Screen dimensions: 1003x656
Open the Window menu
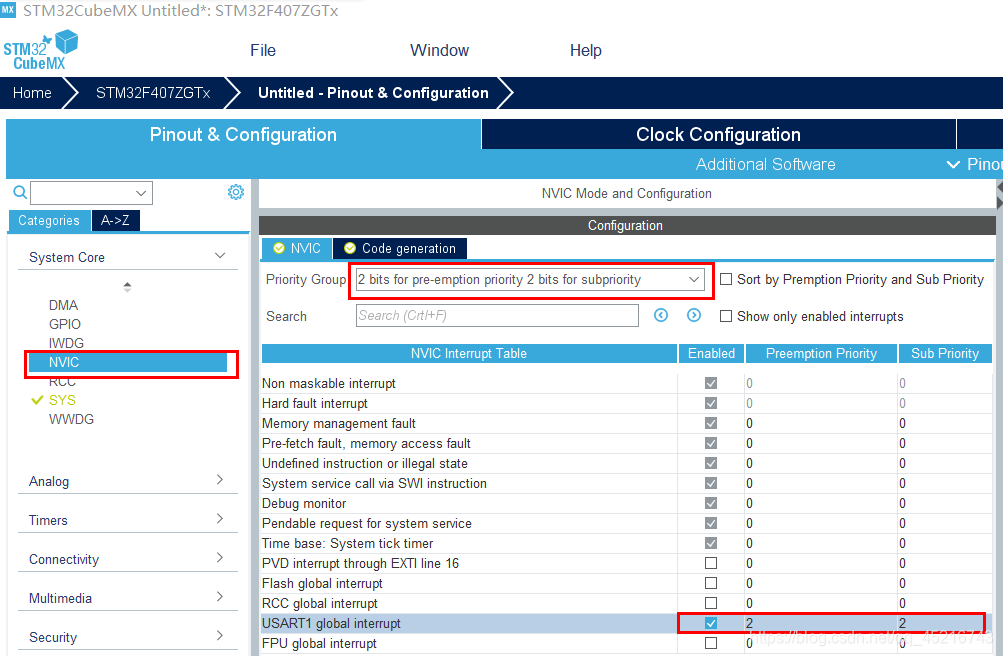click(x=439, y=51)
